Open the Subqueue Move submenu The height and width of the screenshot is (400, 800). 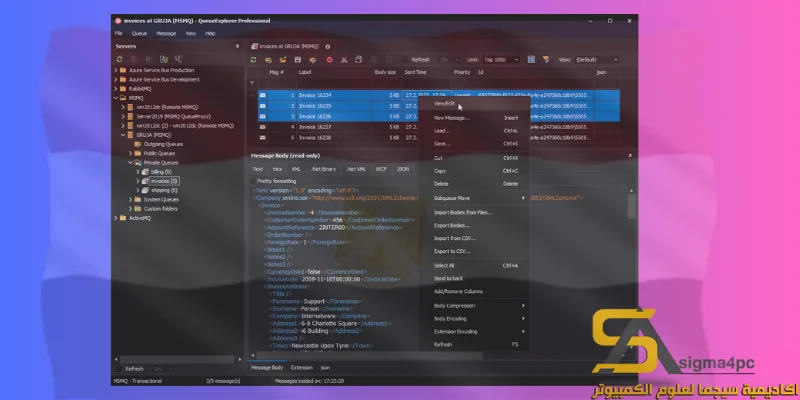click(474, 198)
